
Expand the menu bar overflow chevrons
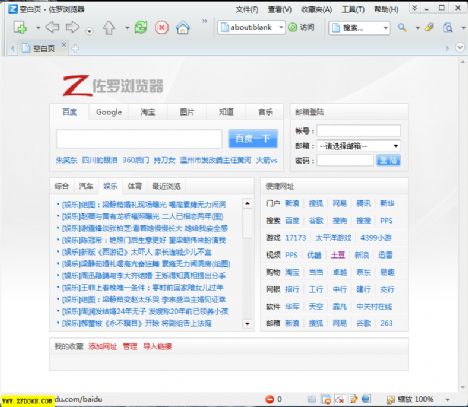pyautogui.click(x=414, y=8)
